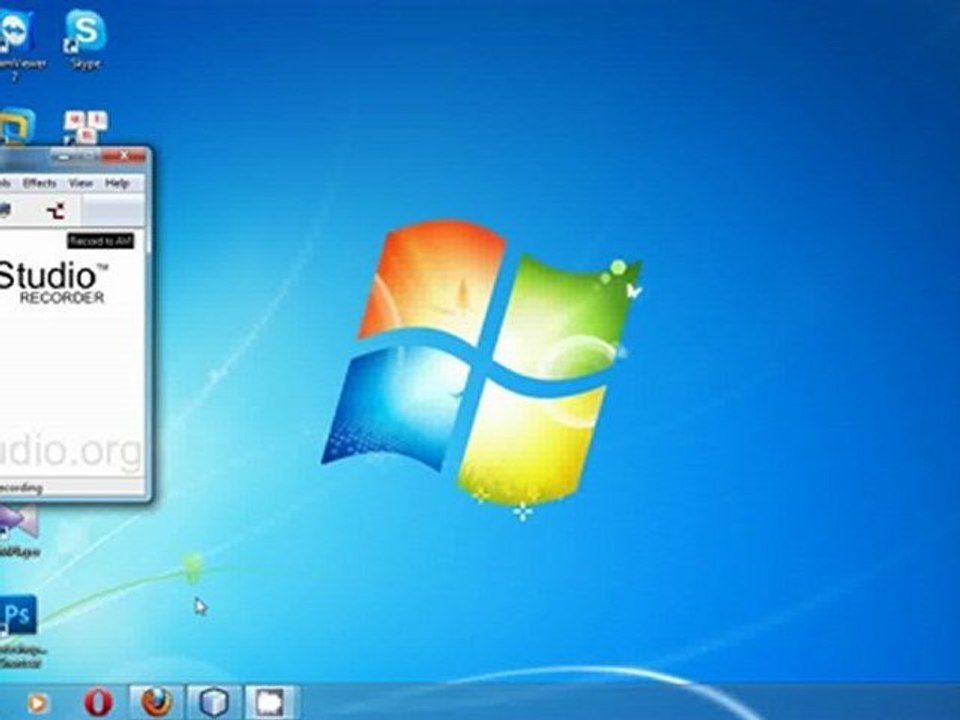
Task: Close the CamStudio Recorder window
Action: coord(124,156)
